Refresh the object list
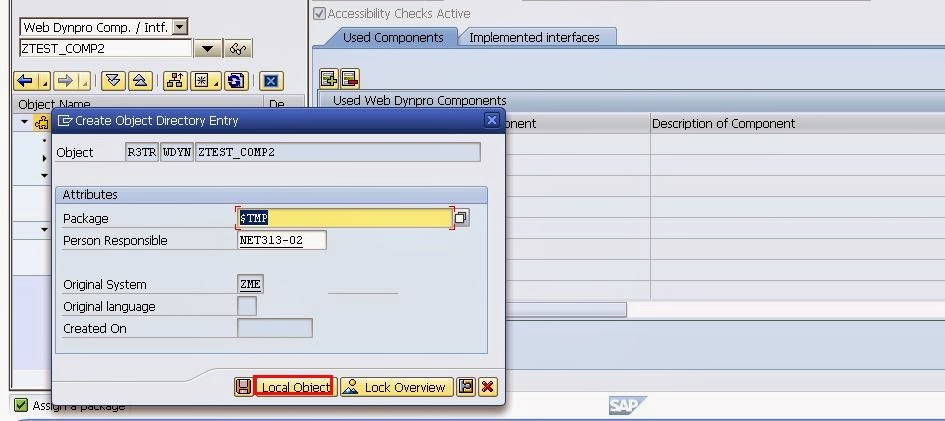This screenshot has height=421, width=945. click(x=237, y=81)
